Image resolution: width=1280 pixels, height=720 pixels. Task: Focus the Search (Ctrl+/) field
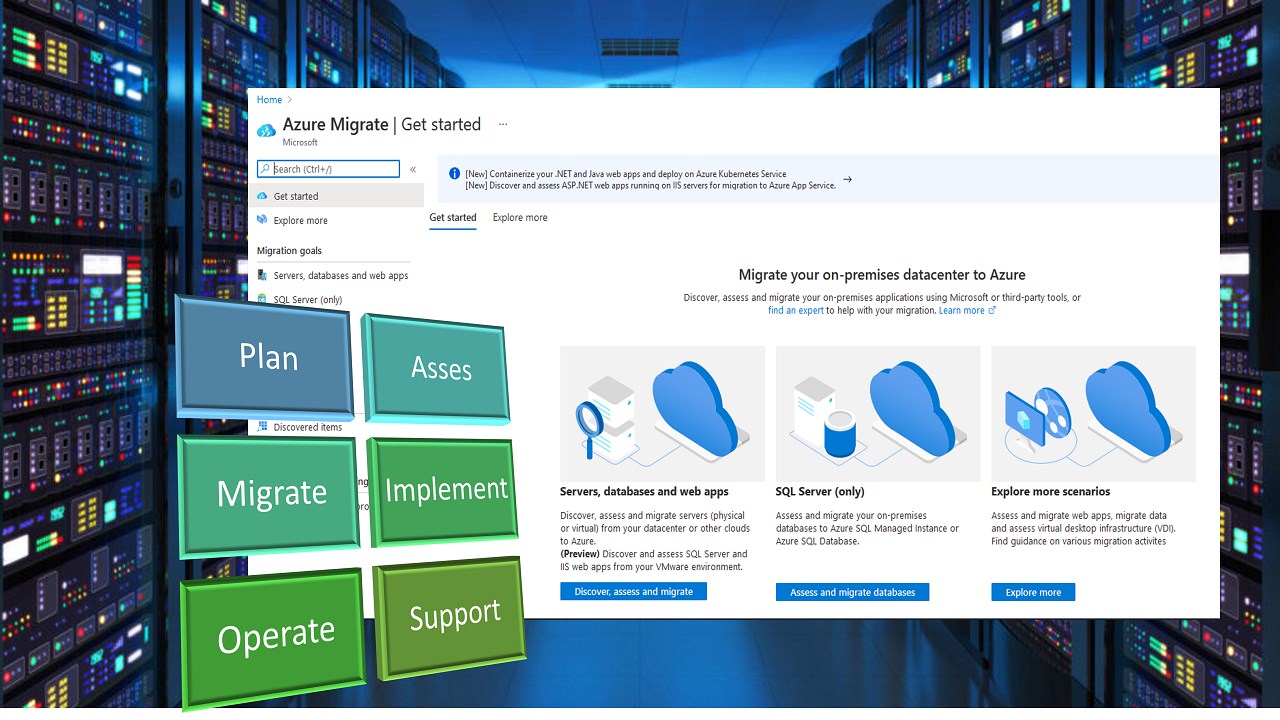coord(328,169)
